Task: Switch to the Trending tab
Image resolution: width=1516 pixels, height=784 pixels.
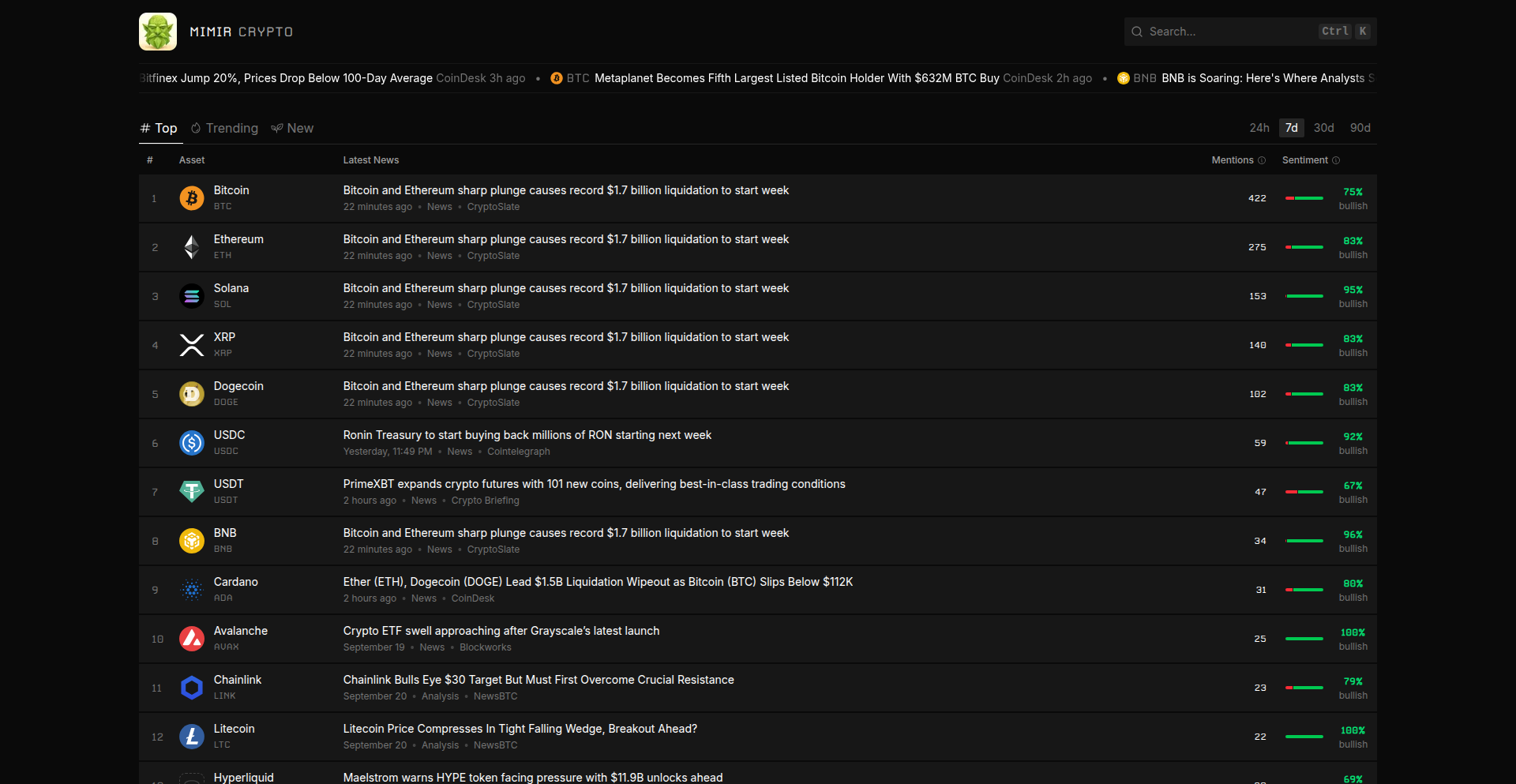Action: [224, 128]
